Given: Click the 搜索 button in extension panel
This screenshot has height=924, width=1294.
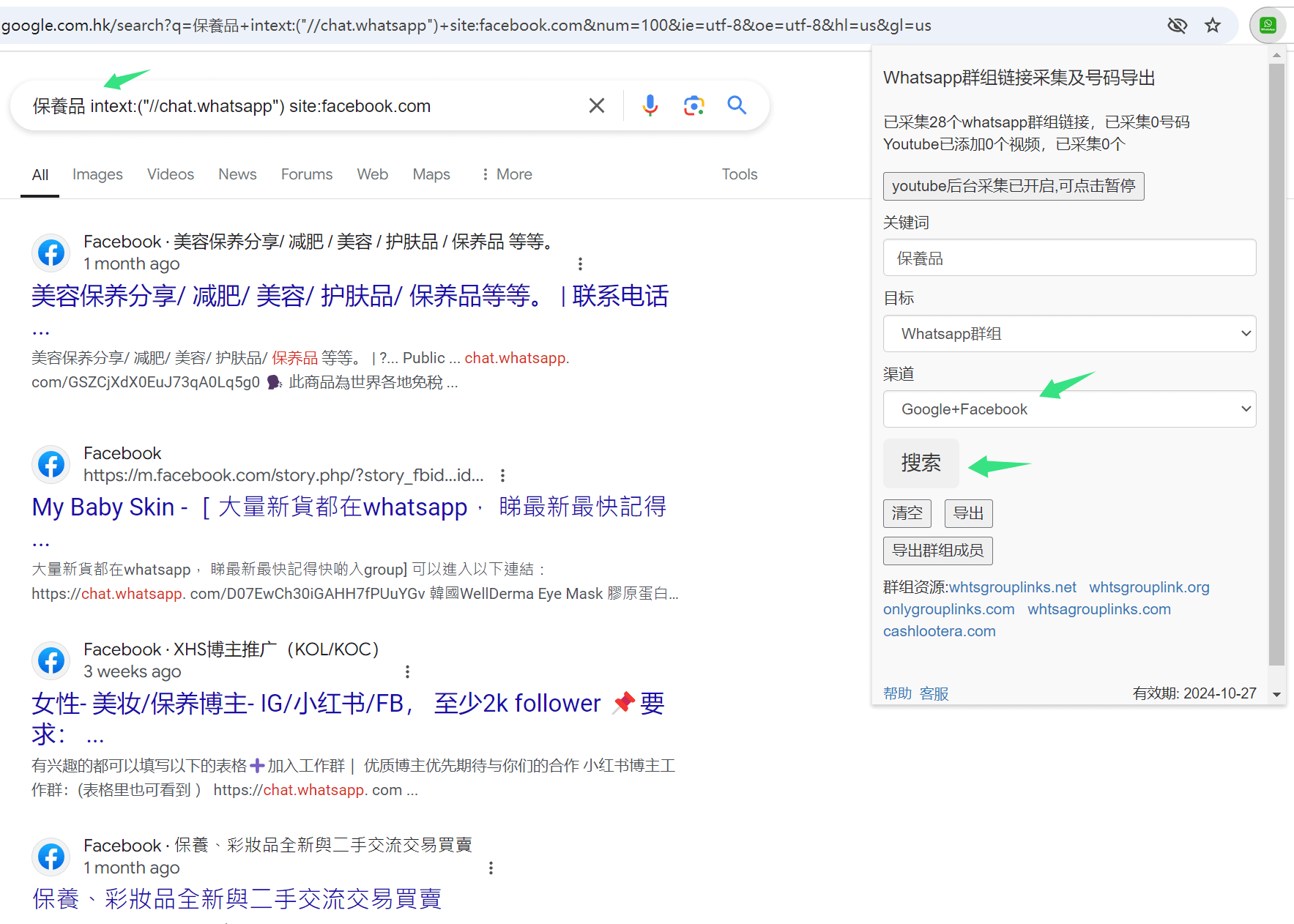Looking at the screenshot, I should coord(921,463).
